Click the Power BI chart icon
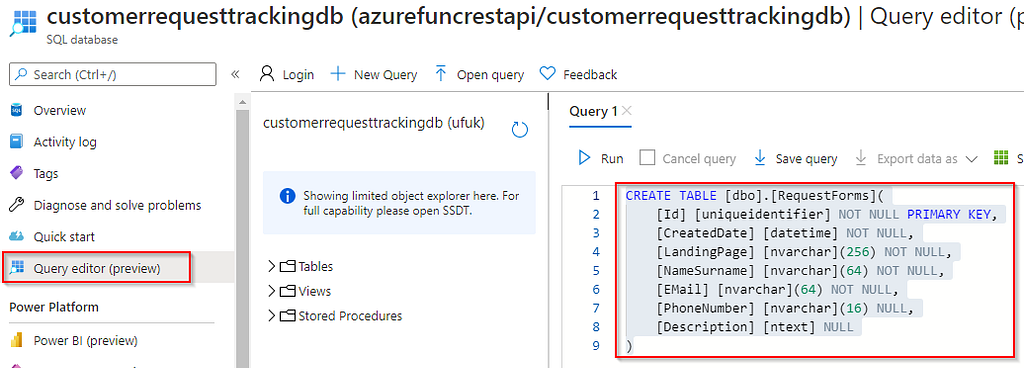 17,341
